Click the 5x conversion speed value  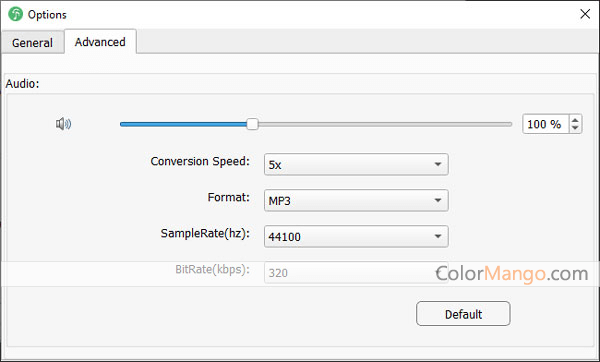point(275,165)
